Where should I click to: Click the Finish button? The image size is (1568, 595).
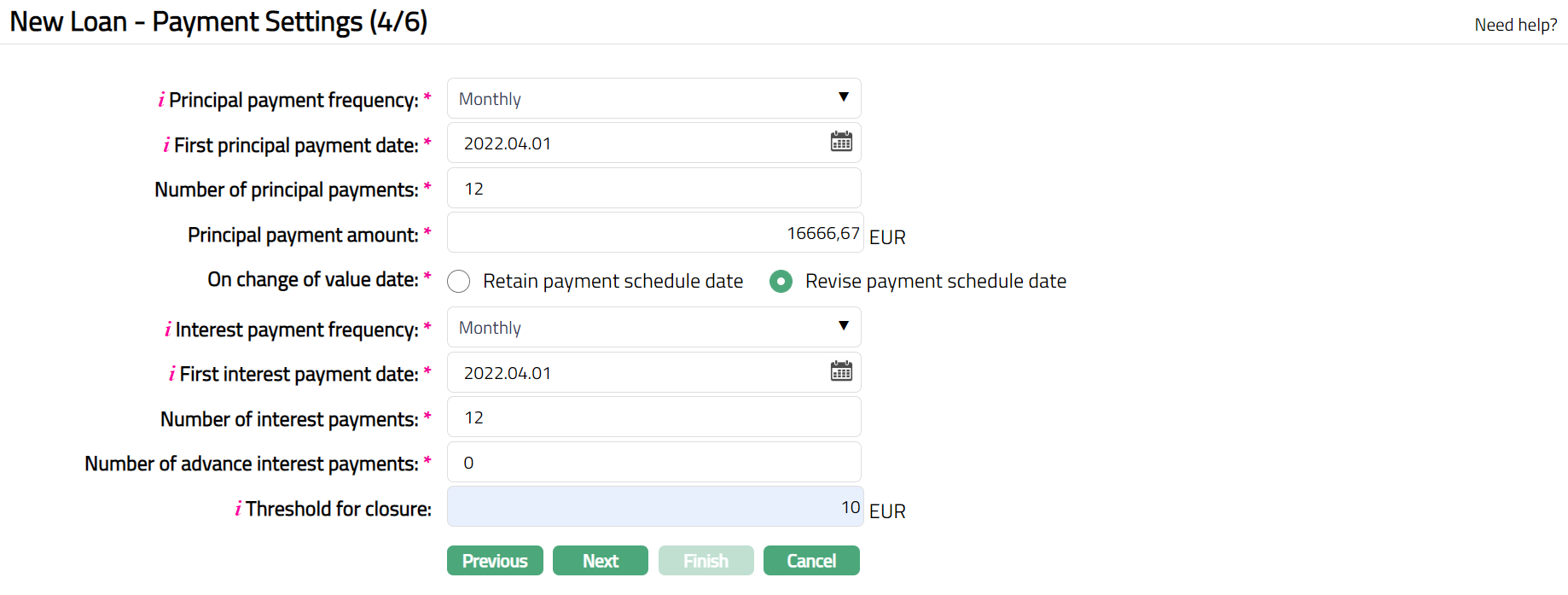click(x=706, y=561)
